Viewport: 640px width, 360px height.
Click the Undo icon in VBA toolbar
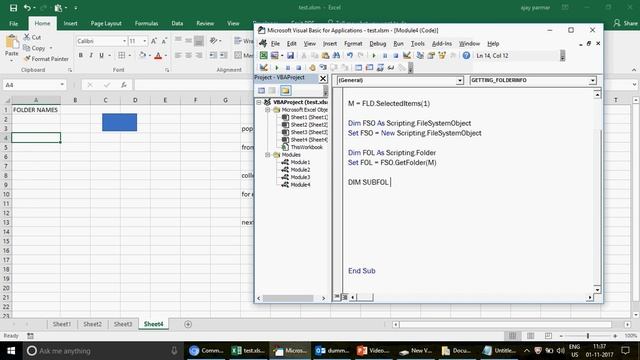click(x=350, y=56)
